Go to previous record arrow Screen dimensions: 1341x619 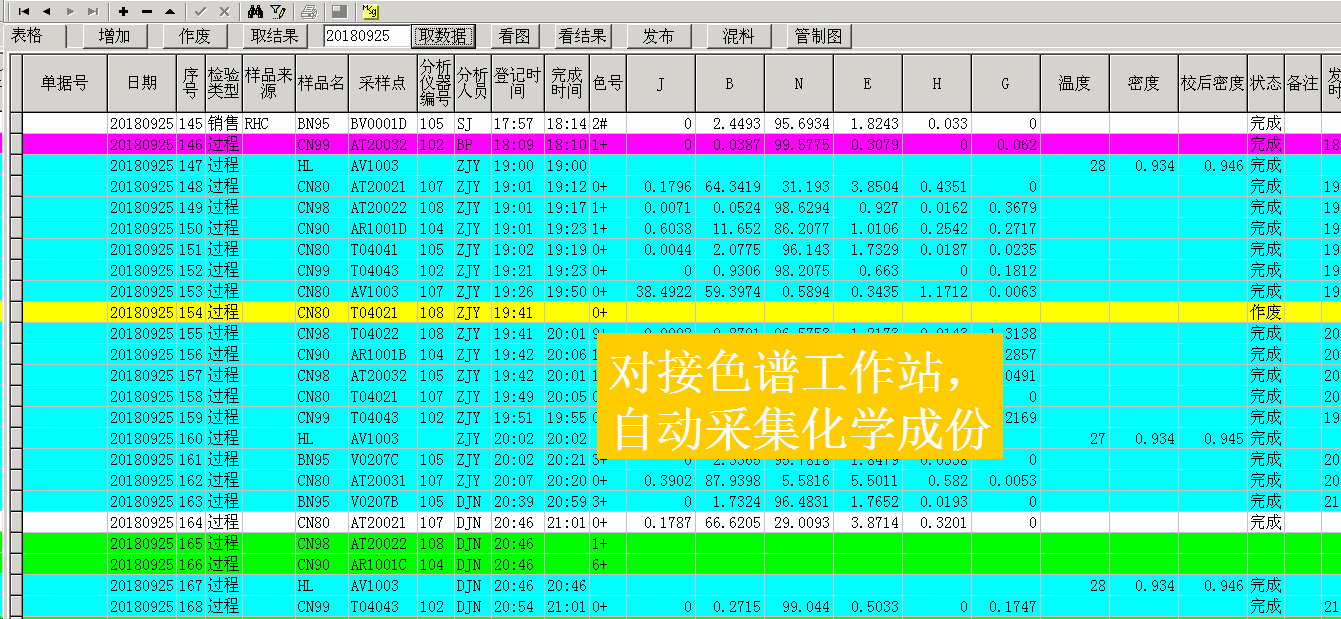47,11
